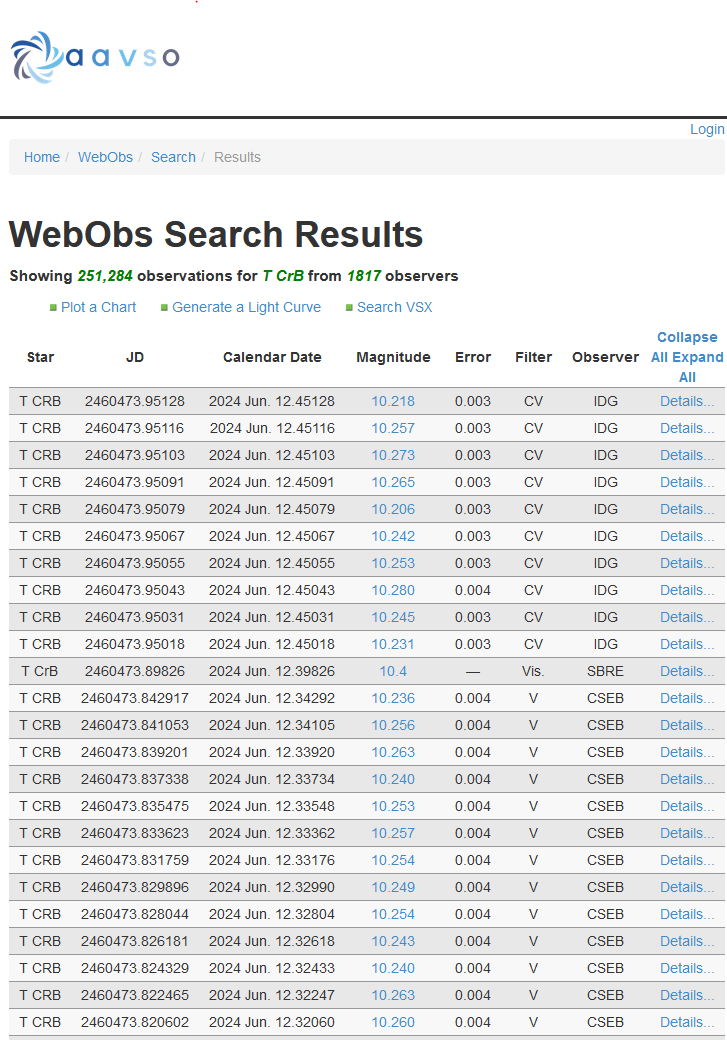Open magnitude 10.218 link
727x1040 pixels.
tap(393, 401)
